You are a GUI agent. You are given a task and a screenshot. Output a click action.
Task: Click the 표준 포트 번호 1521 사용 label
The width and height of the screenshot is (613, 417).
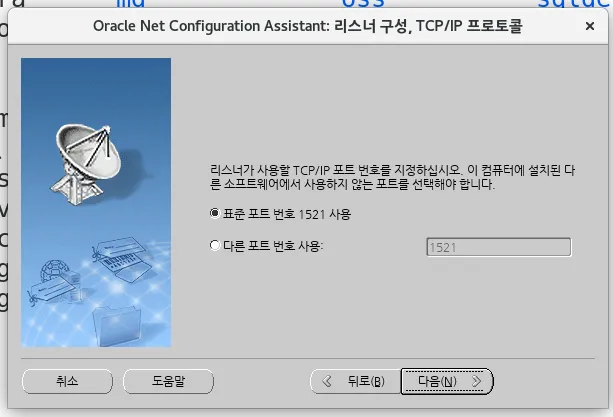pos(287,214)
